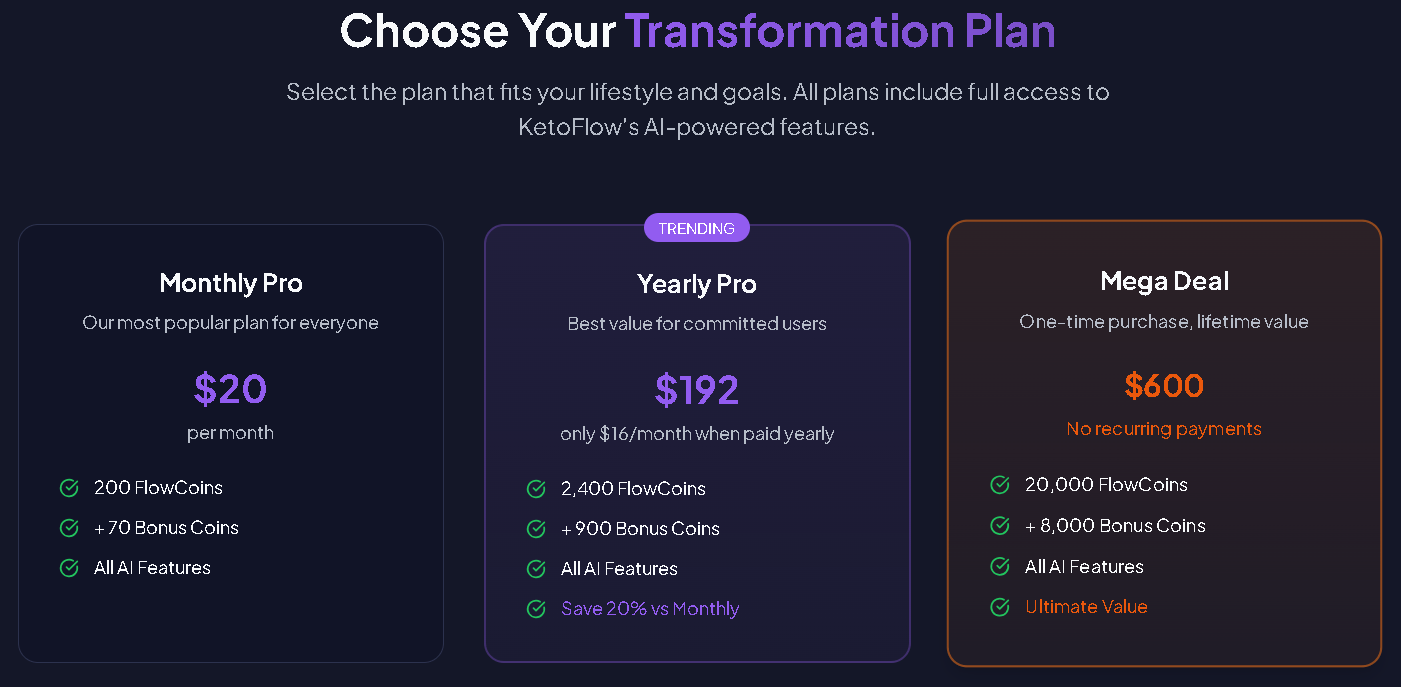Click the $20 price on Monthly Pro

point(231,389)
